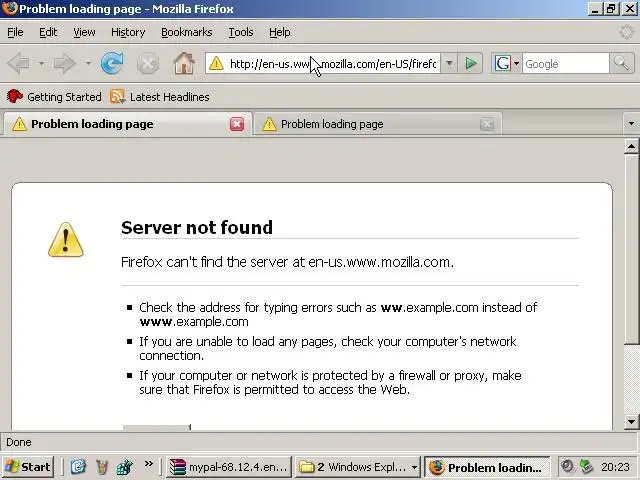Click the Done status bar text
The width and height of the screenshot is (640, 480).
click(19, 442)
